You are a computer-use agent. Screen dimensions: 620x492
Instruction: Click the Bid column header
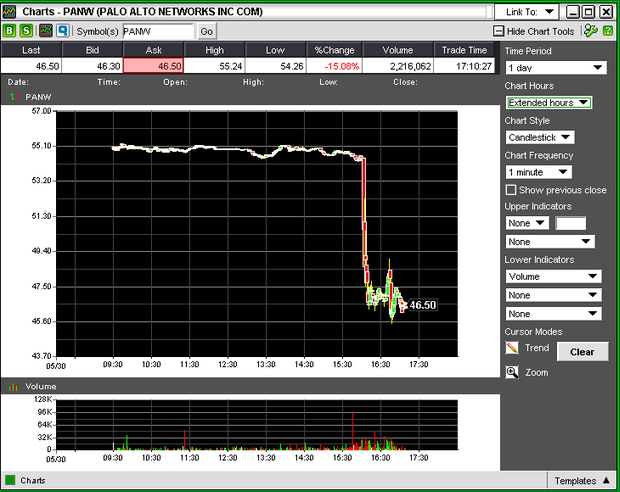pos(92,50)
